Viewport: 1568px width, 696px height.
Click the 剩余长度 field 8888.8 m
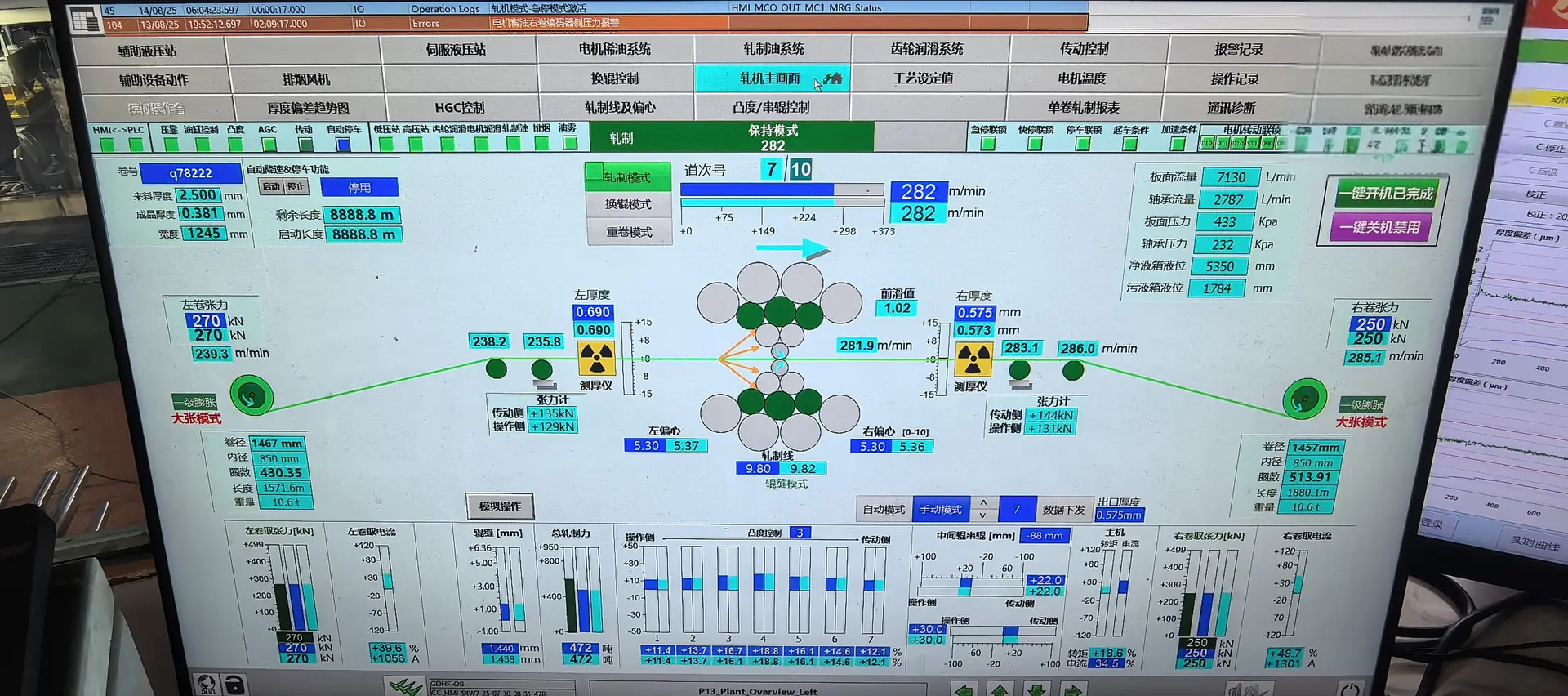[x=361, y=215]
